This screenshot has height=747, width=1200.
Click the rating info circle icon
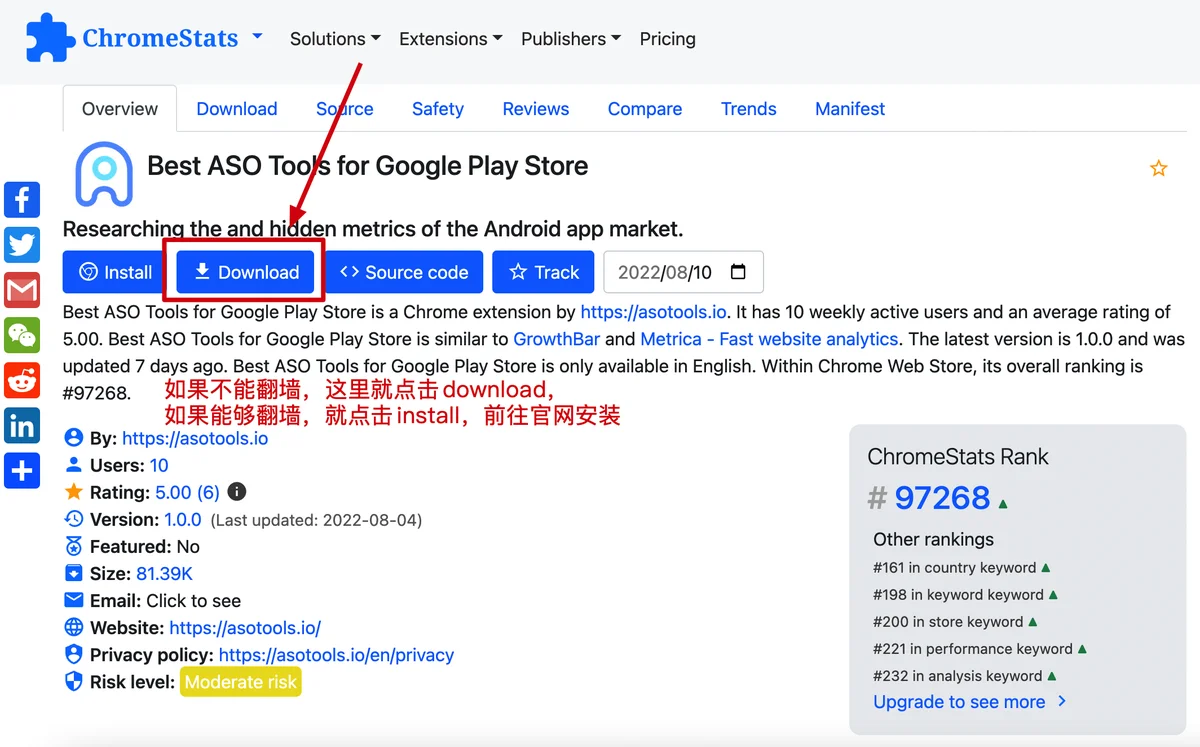[x=236, y=492]
